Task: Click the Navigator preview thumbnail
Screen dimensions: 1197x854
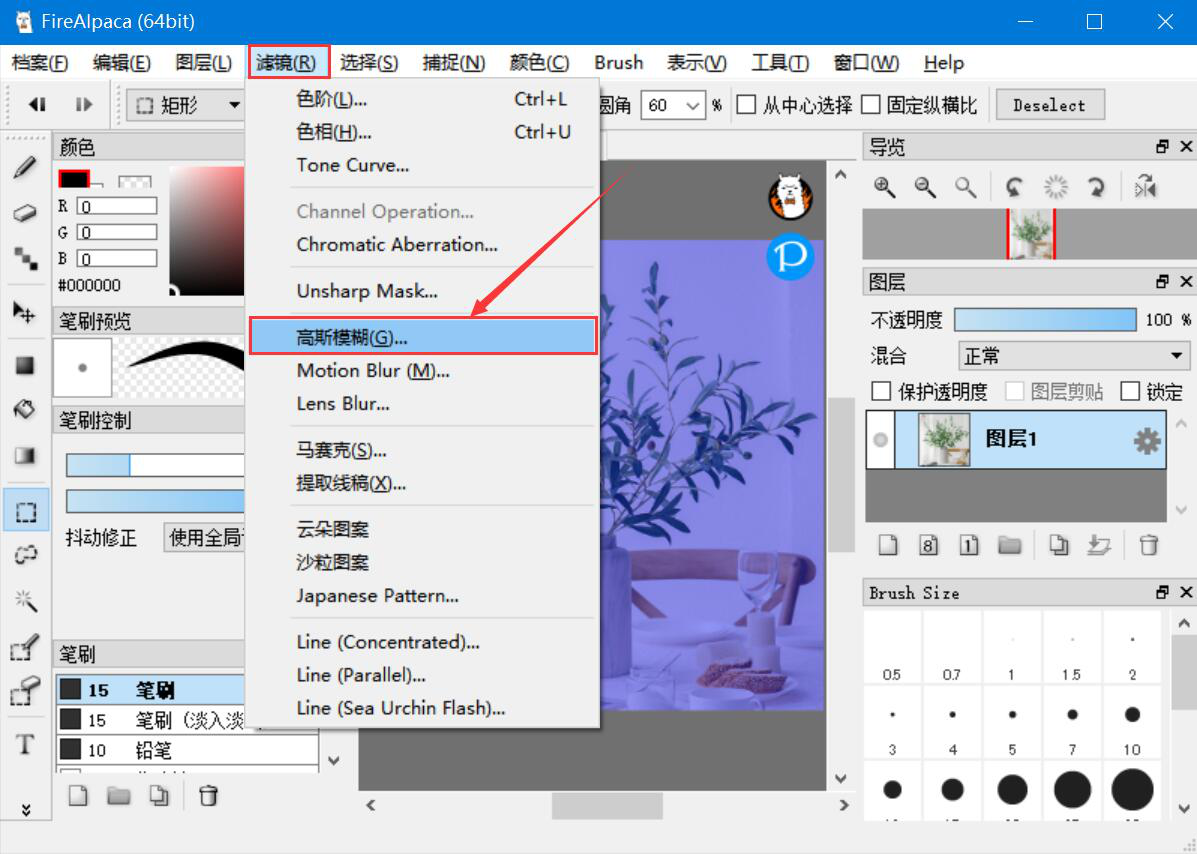Action: coord(1031,234)
